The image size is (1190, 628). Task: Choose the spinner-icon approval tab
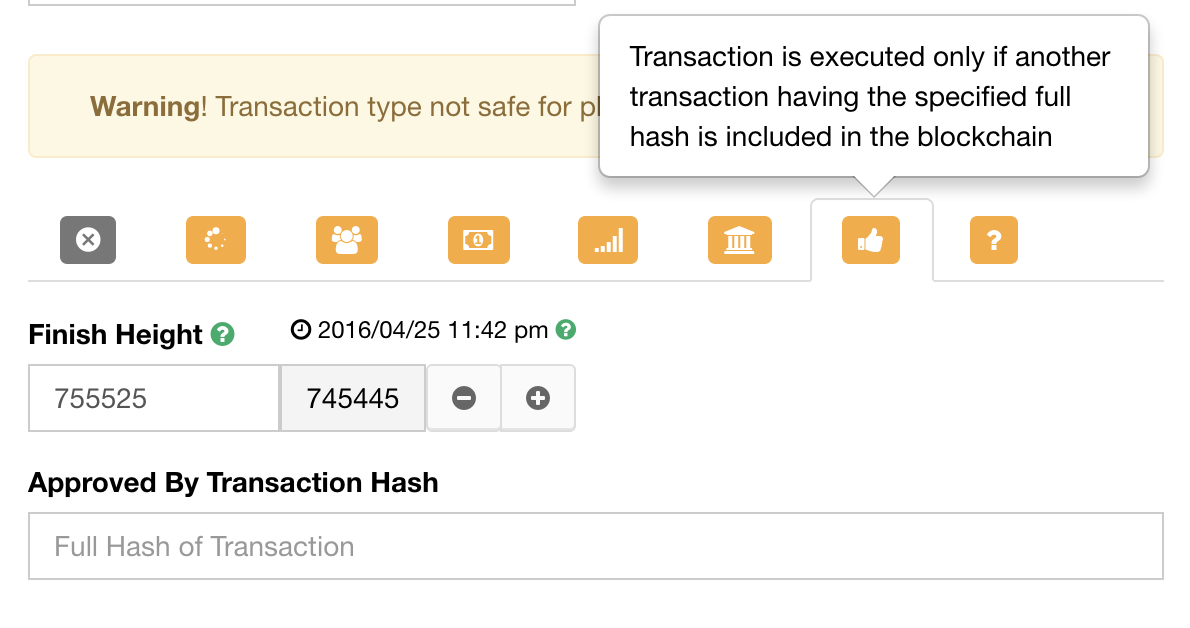216,240
